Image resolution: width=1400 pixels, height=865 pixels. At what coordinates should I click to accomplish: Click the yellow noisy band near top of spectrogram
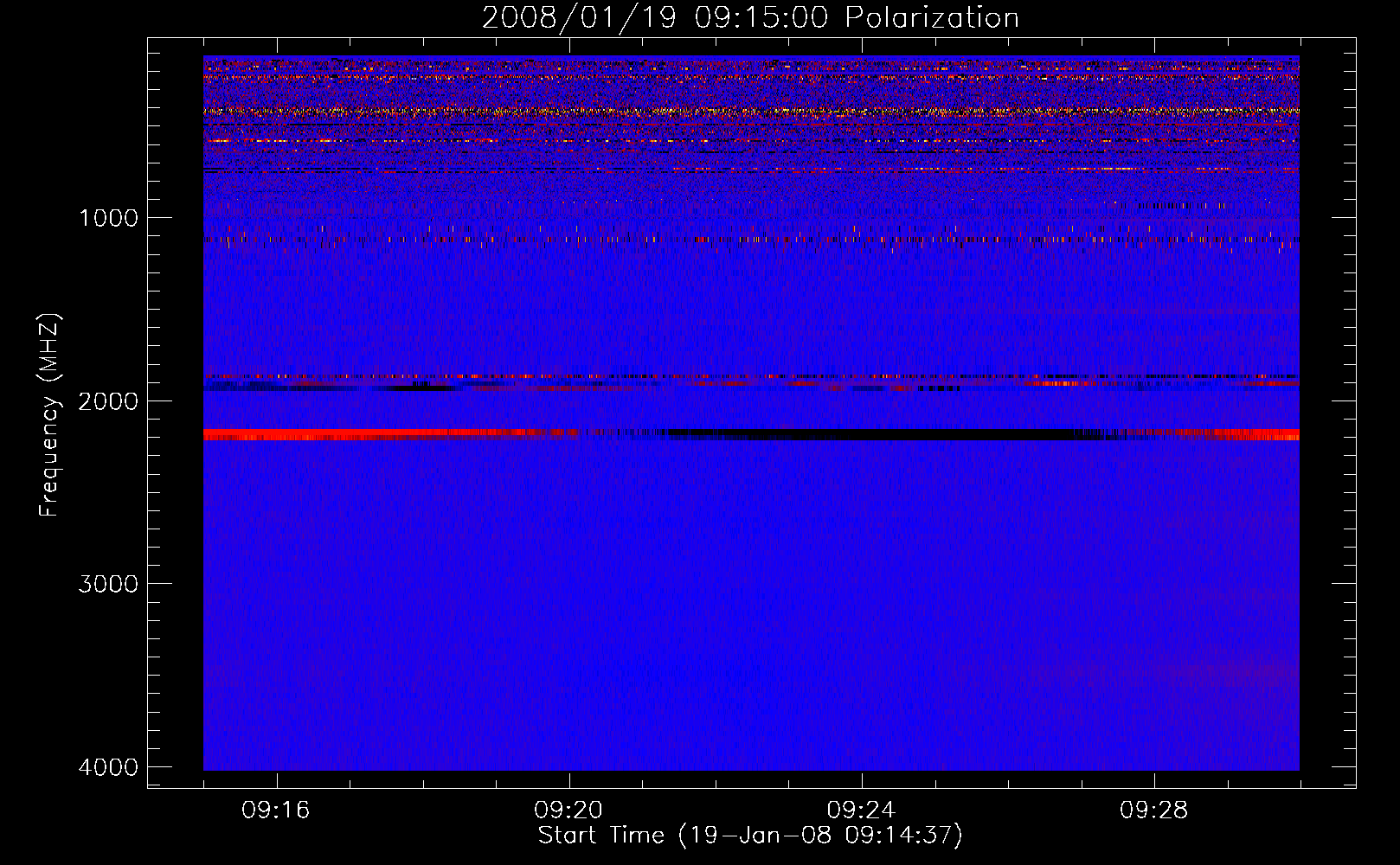[751, 111]
